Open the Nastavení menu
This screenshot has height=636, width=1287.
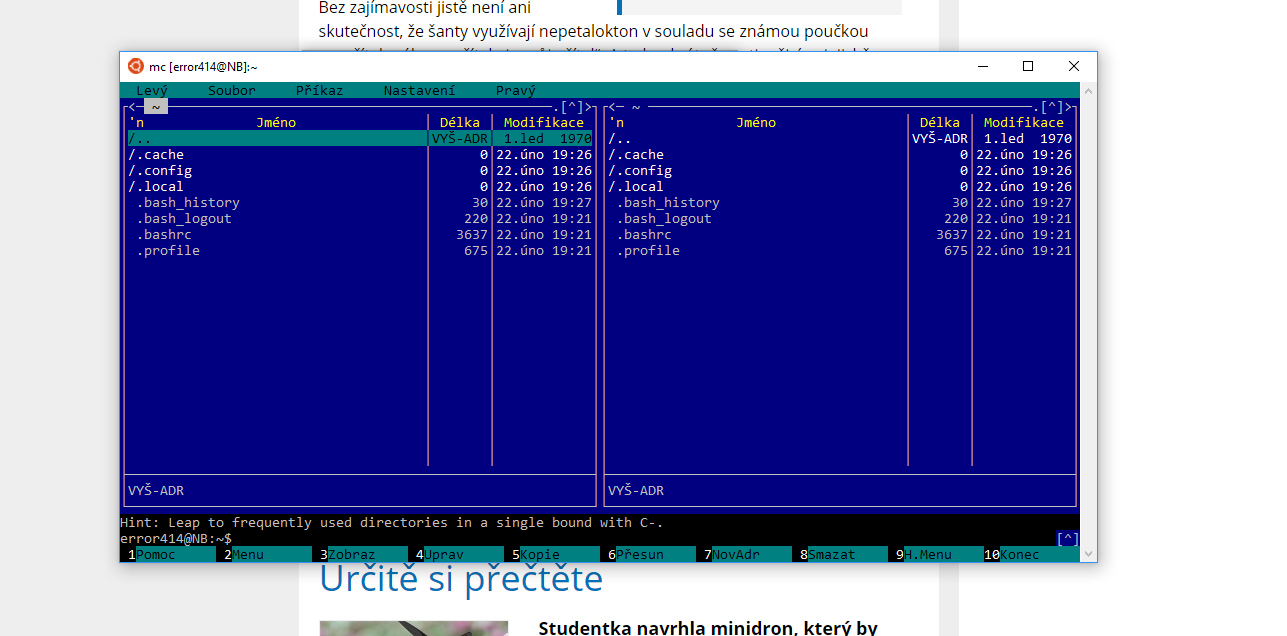click(x=420, y=90)
